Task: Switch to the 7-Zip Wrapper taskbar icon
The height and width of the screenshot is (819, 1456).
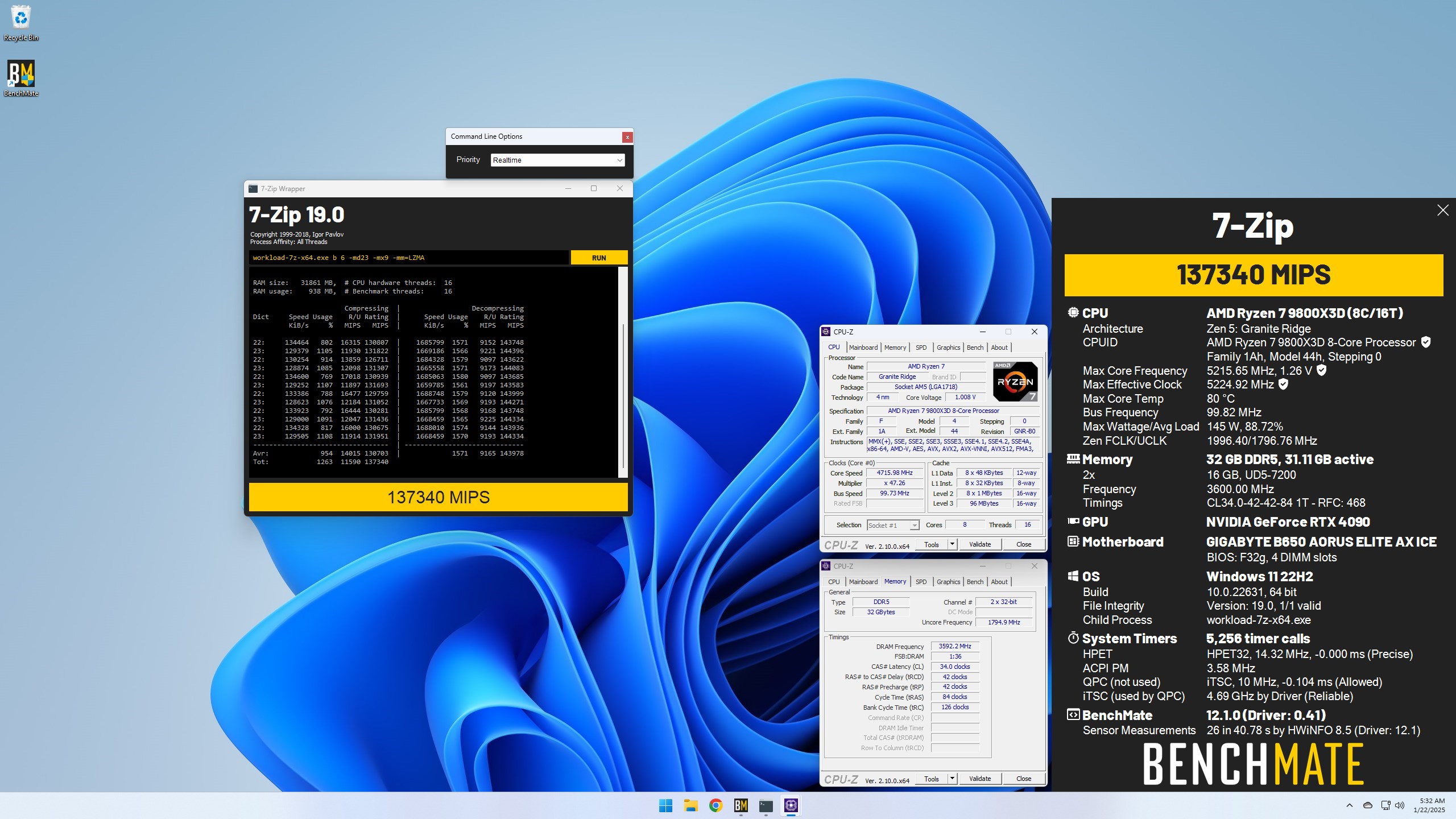Action: [766, 805]
